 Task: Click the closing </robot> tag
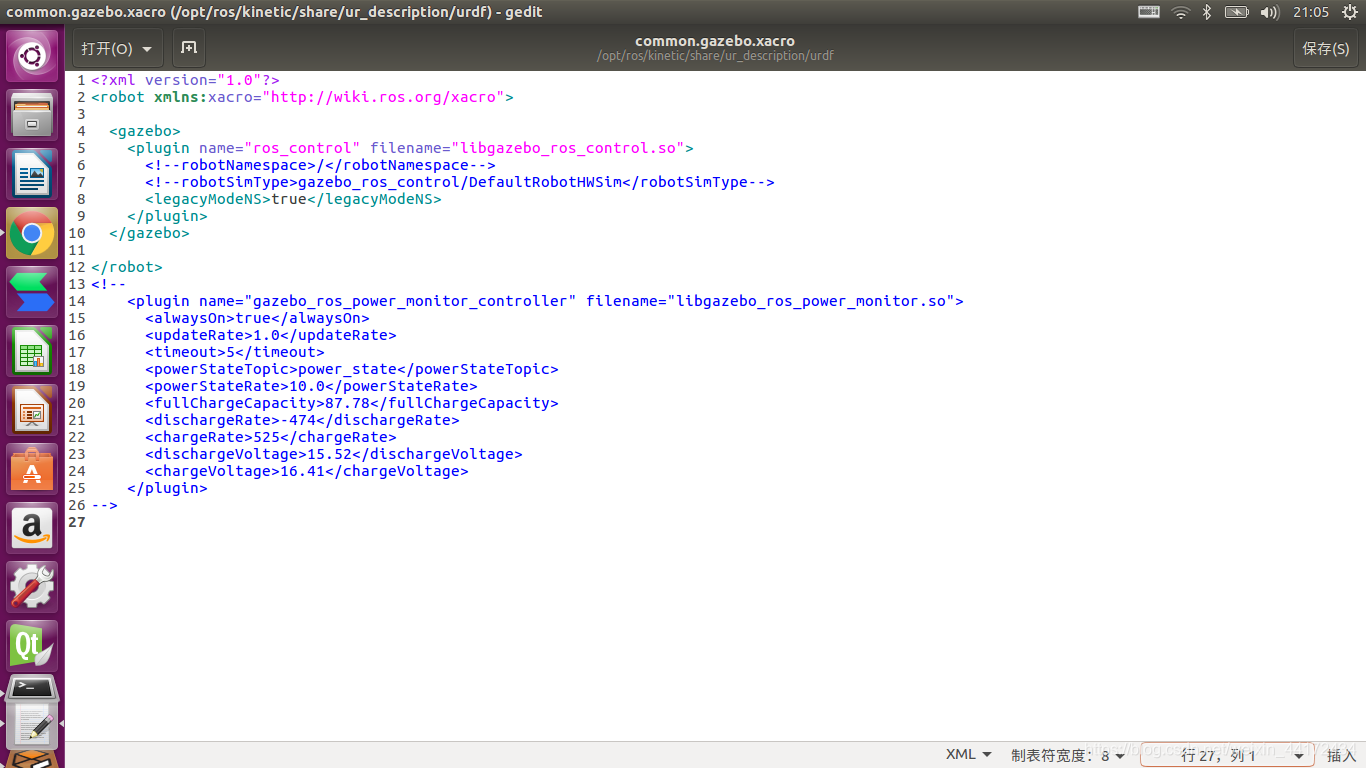pyautogui.click(x=126, y=267)
